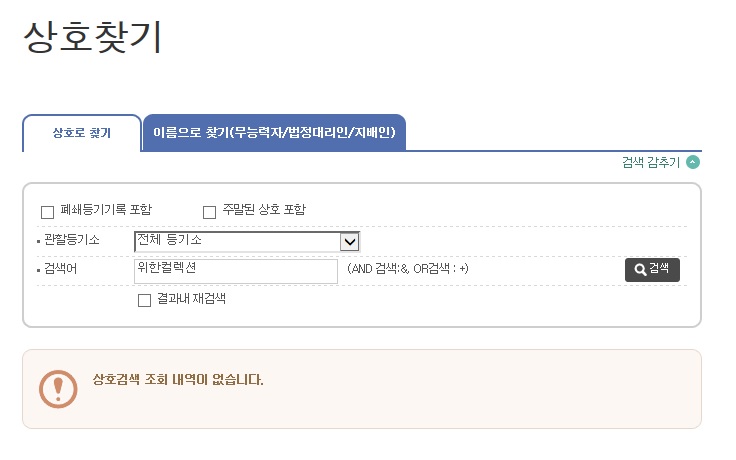Click the magnifier icon in the 검색 button
736x460 pixels.
[x=640, y=269]
